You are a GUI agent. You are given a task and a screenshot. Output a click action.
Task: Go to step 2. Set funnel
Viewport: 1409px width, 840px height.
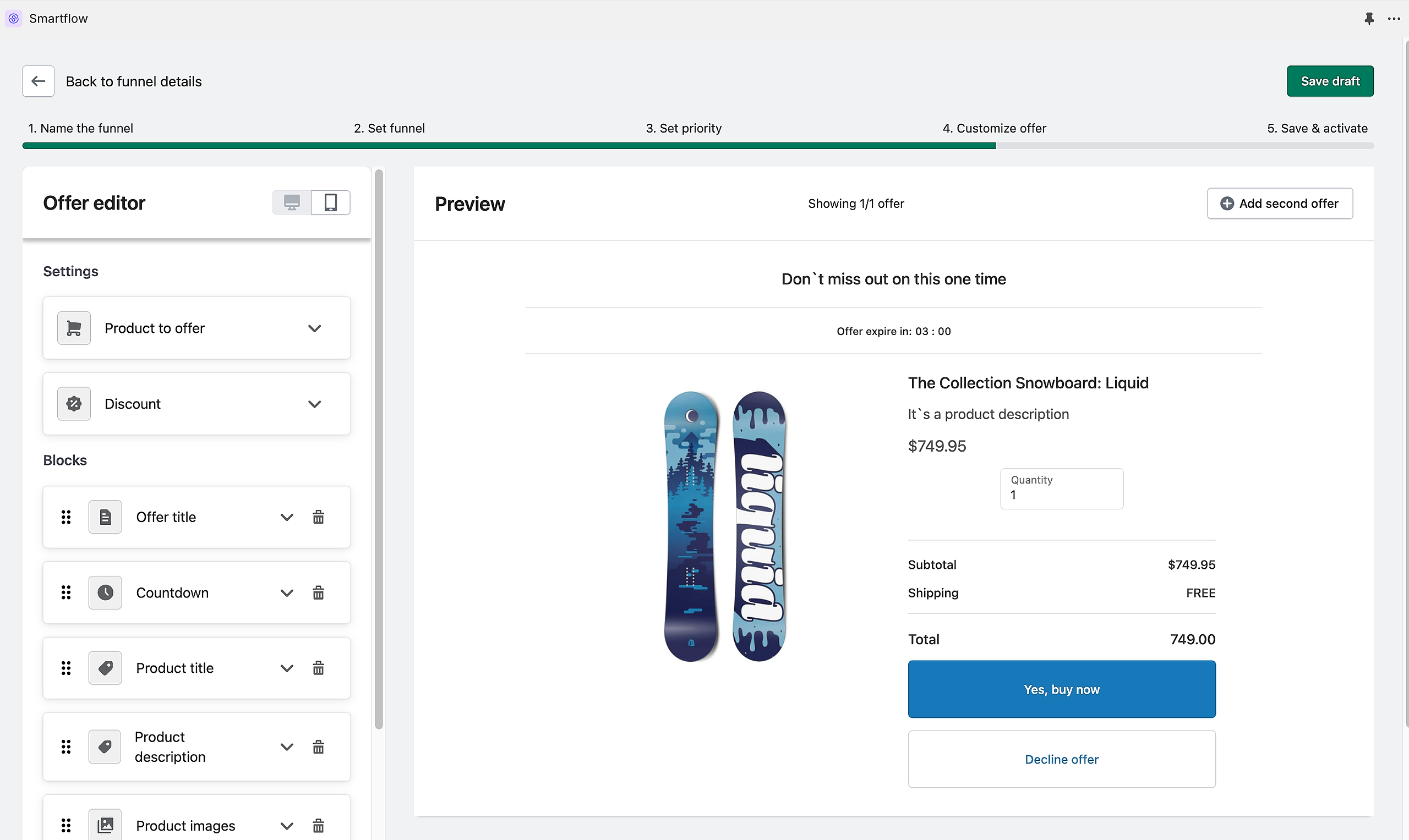(389, 128)
